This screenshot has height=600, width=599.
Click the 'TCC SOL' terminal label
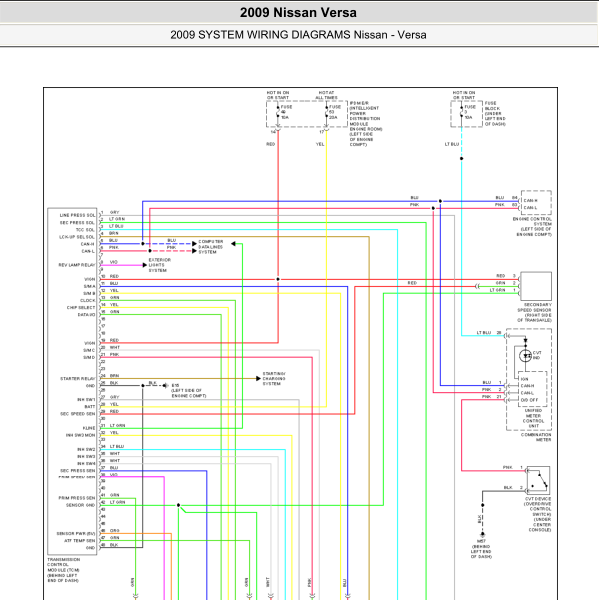[85, 230]
